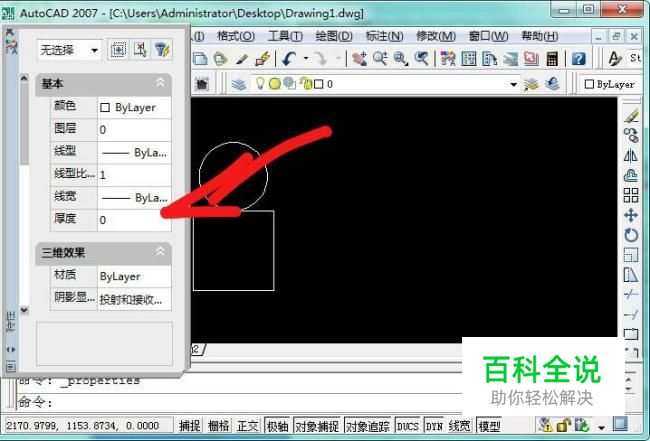Open the status bar tray menu arrow
The height and width of the screenshot is (441, 650).
(601, 427)
